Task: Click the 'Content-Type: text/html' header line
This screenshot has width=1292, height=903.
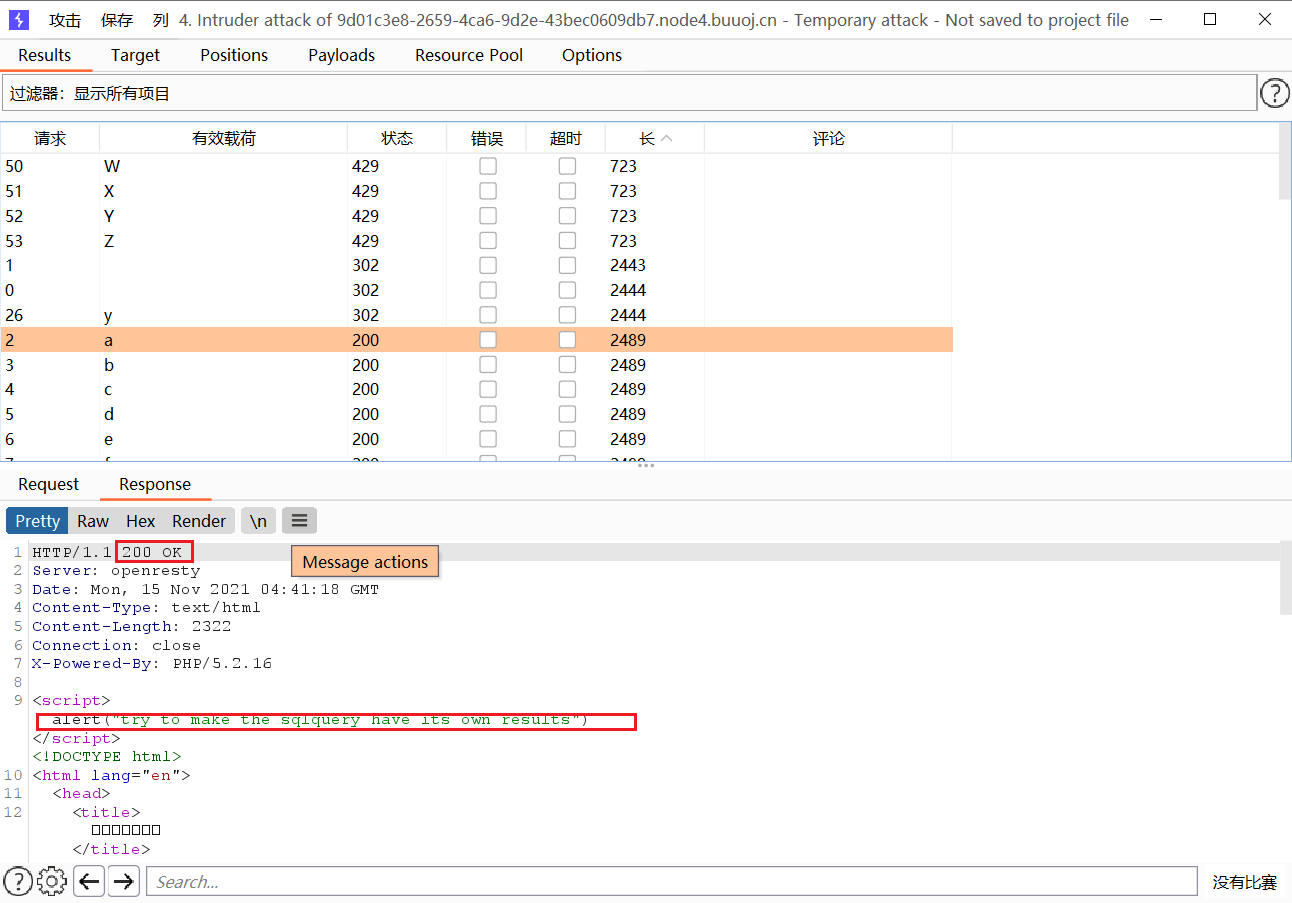Action: tap(146, 607)
